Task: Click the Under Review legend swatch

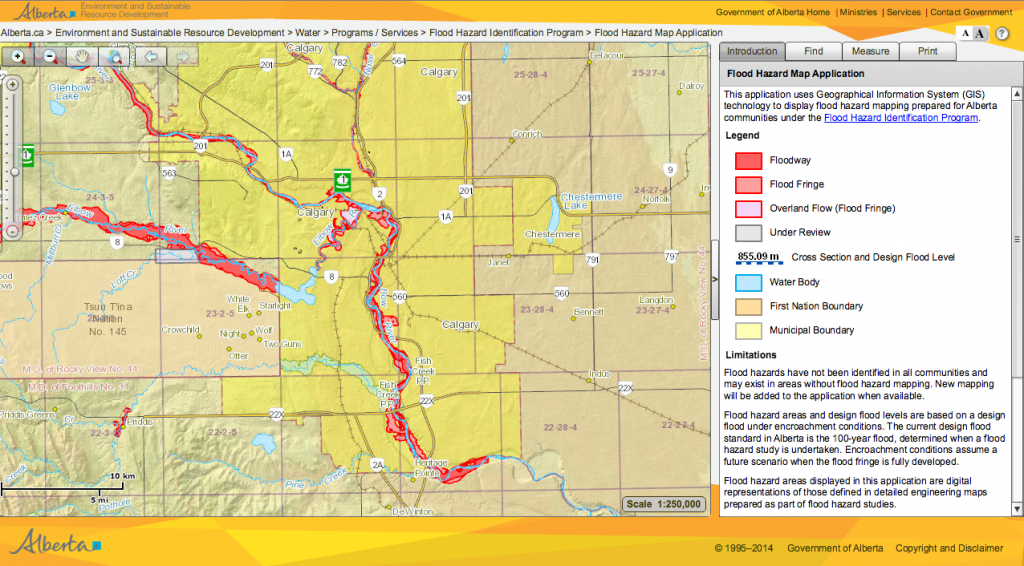Action: click(x=748, y=233)
